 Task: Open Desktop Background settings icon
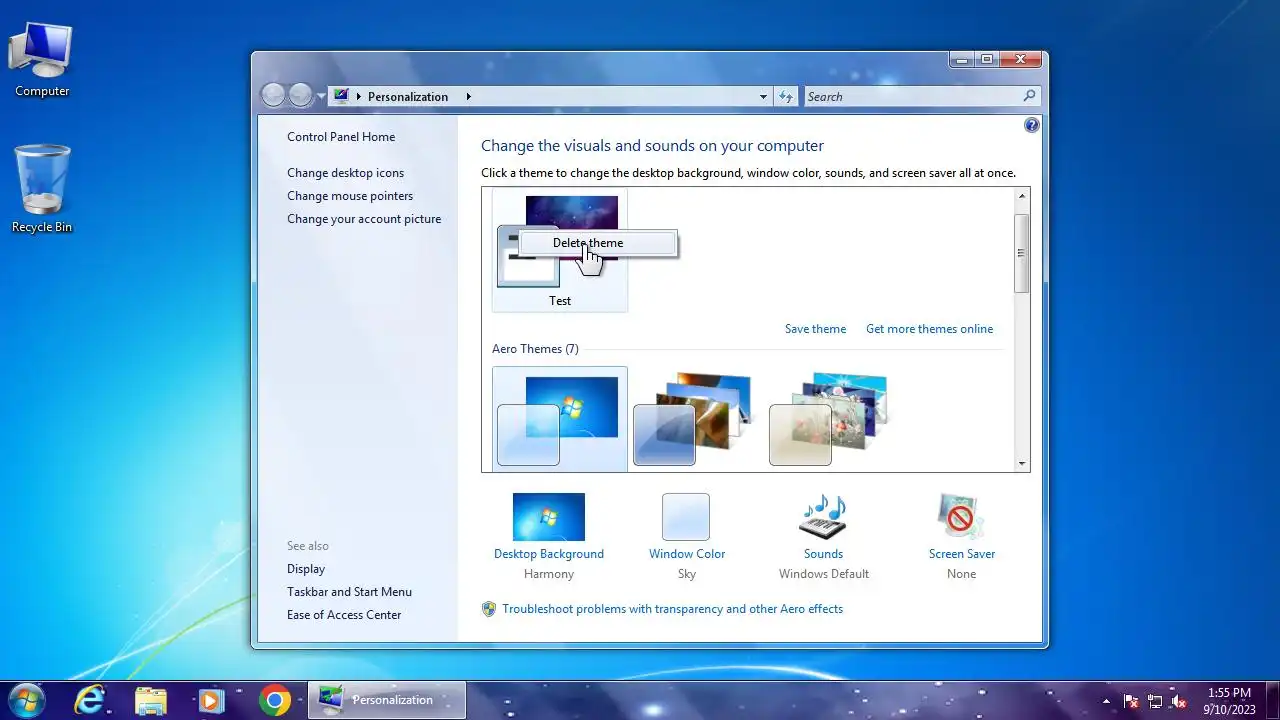[x=549, y=517]
